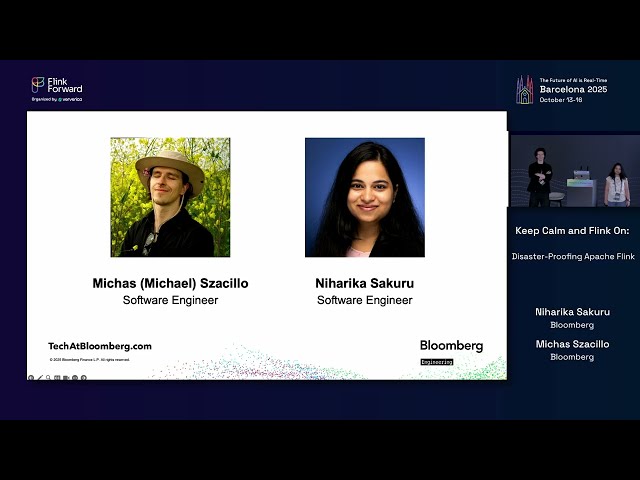Click the name 'Michas (Michael) Szacillo' on slide
Screen dimensions: 640x480
(x=170, y=283)
